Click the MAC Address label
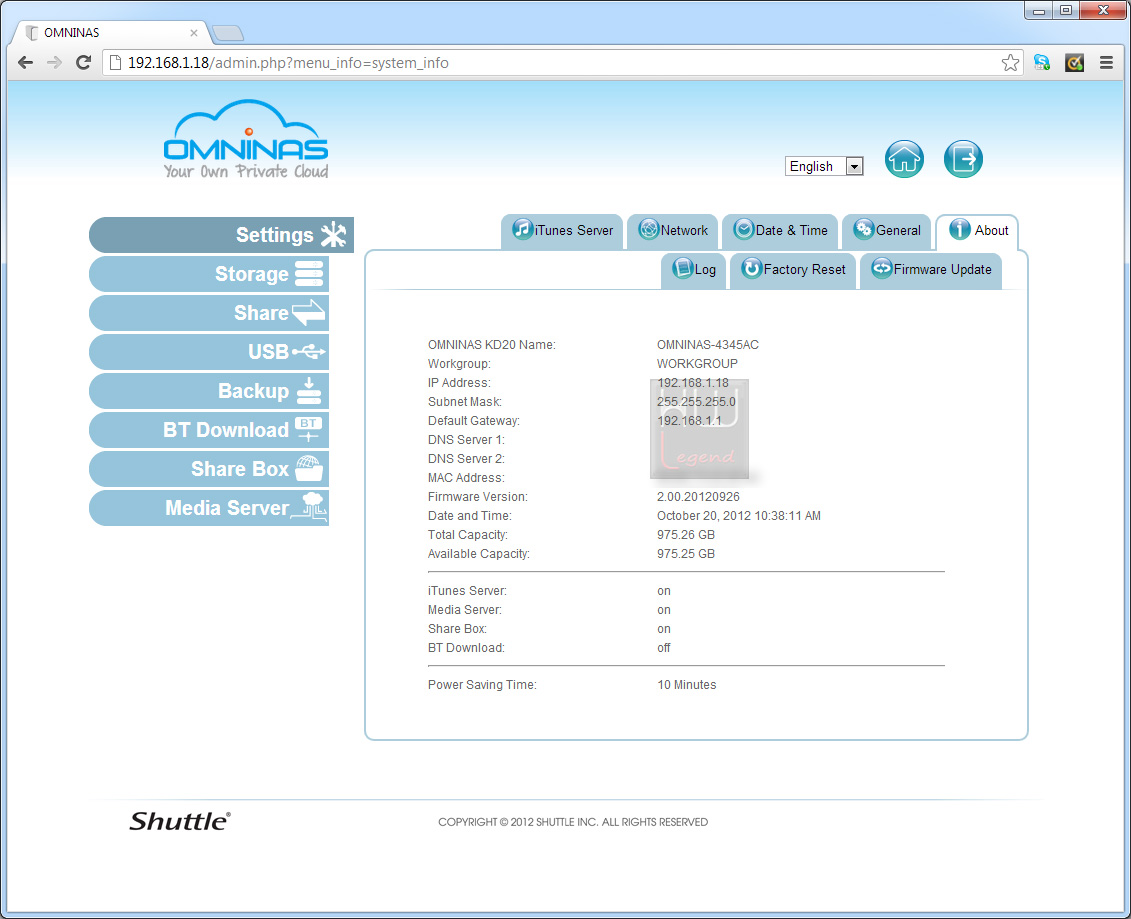The height and width of the screenshot is (919, 1131). (x=466, y=478)
